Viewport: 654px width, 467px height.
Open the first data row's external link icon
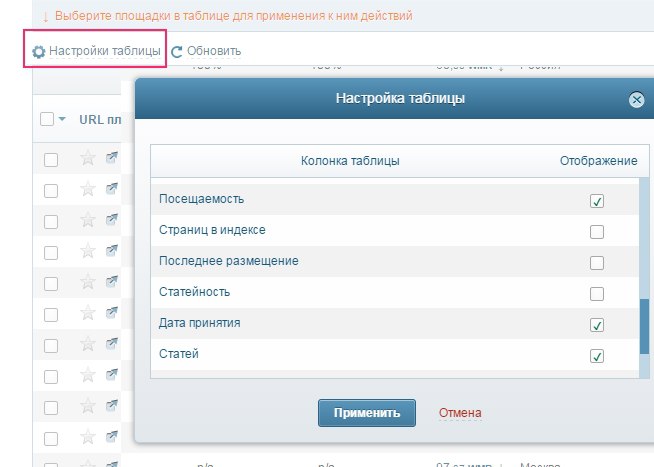click(x=111, y=158)
